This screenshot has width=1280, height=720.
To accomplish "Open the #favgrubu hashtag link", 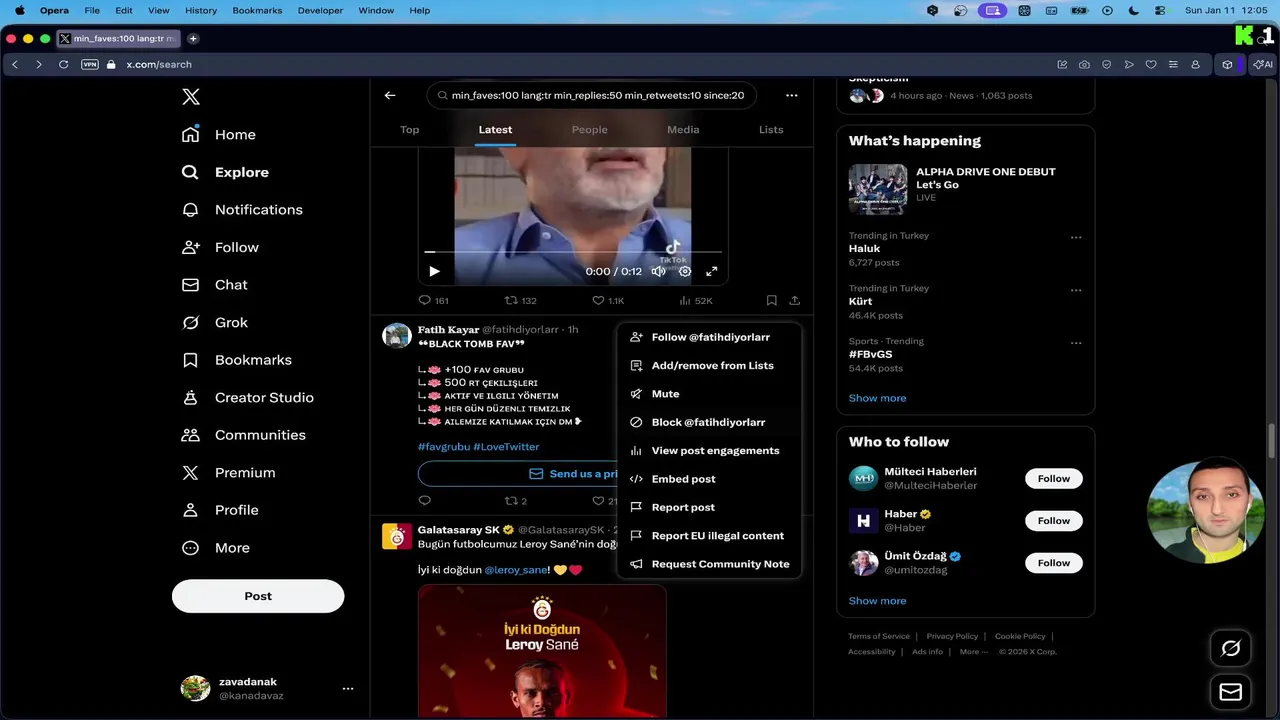I will click(443, 447).
